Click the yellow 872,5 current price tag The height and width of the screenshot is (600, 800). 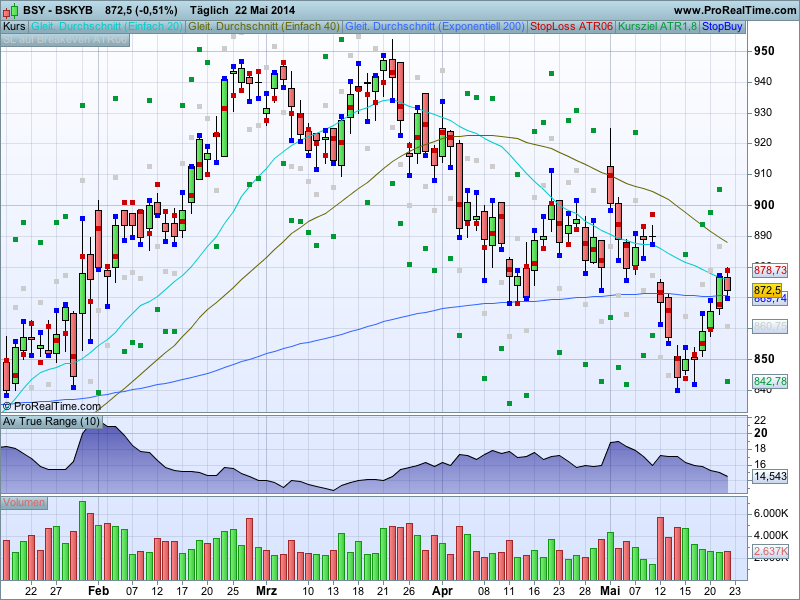767,290
